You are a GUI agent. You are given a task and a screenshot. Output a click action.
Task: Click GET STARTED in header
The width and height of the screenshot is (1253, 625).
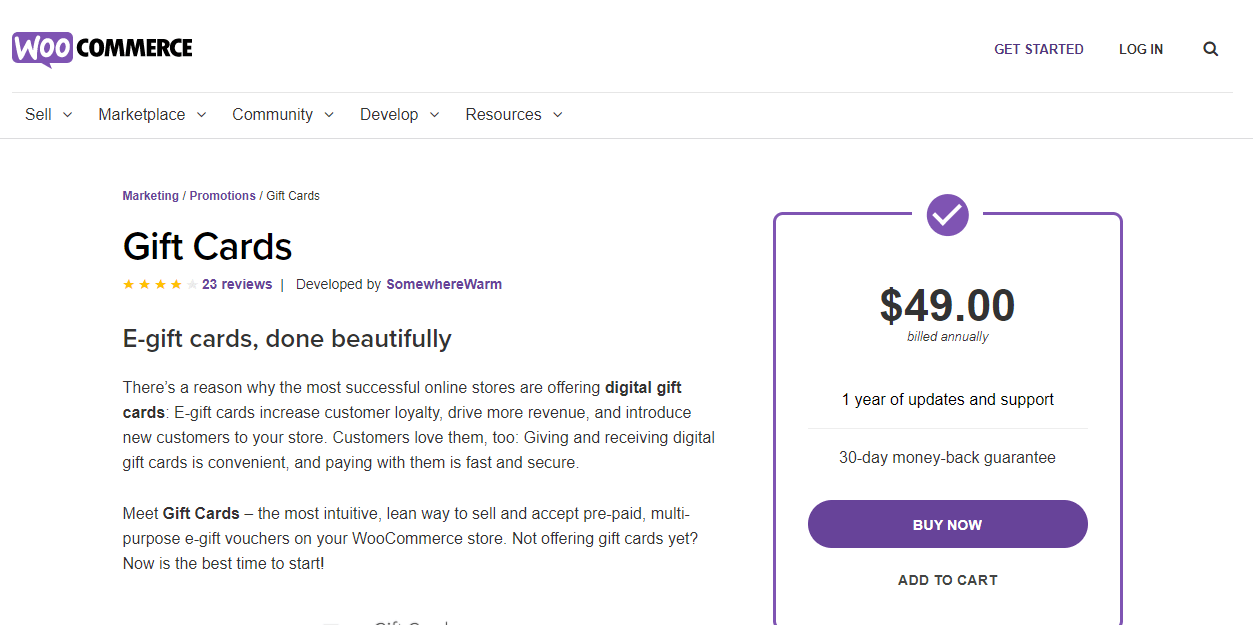(x=1038, y=49)
